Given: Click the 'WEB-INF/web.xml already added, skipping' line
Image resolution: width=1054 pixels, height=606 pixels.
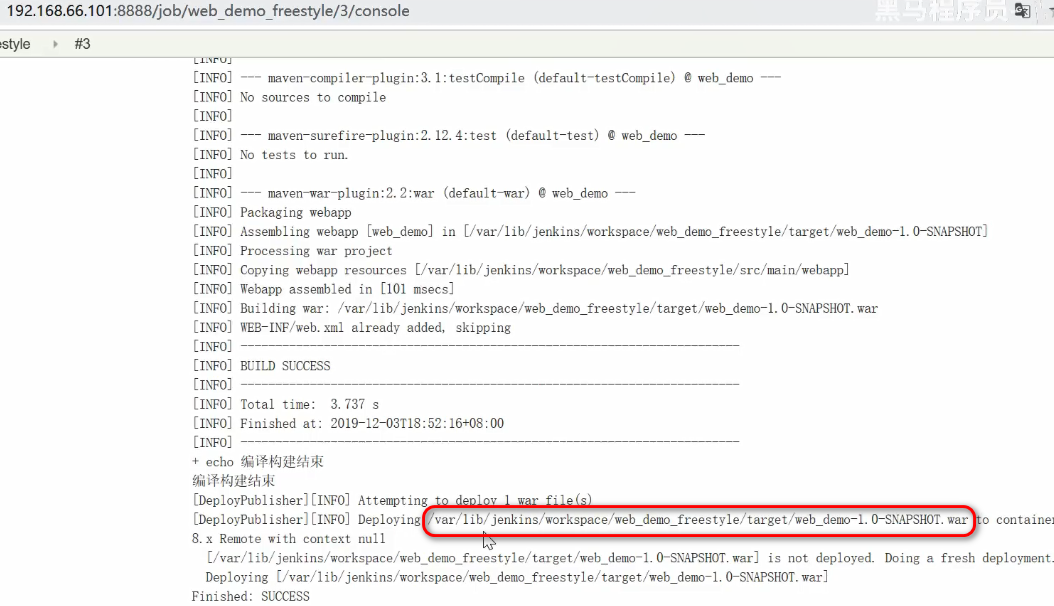Looking at the screenshot, I should tap(352, 328).
